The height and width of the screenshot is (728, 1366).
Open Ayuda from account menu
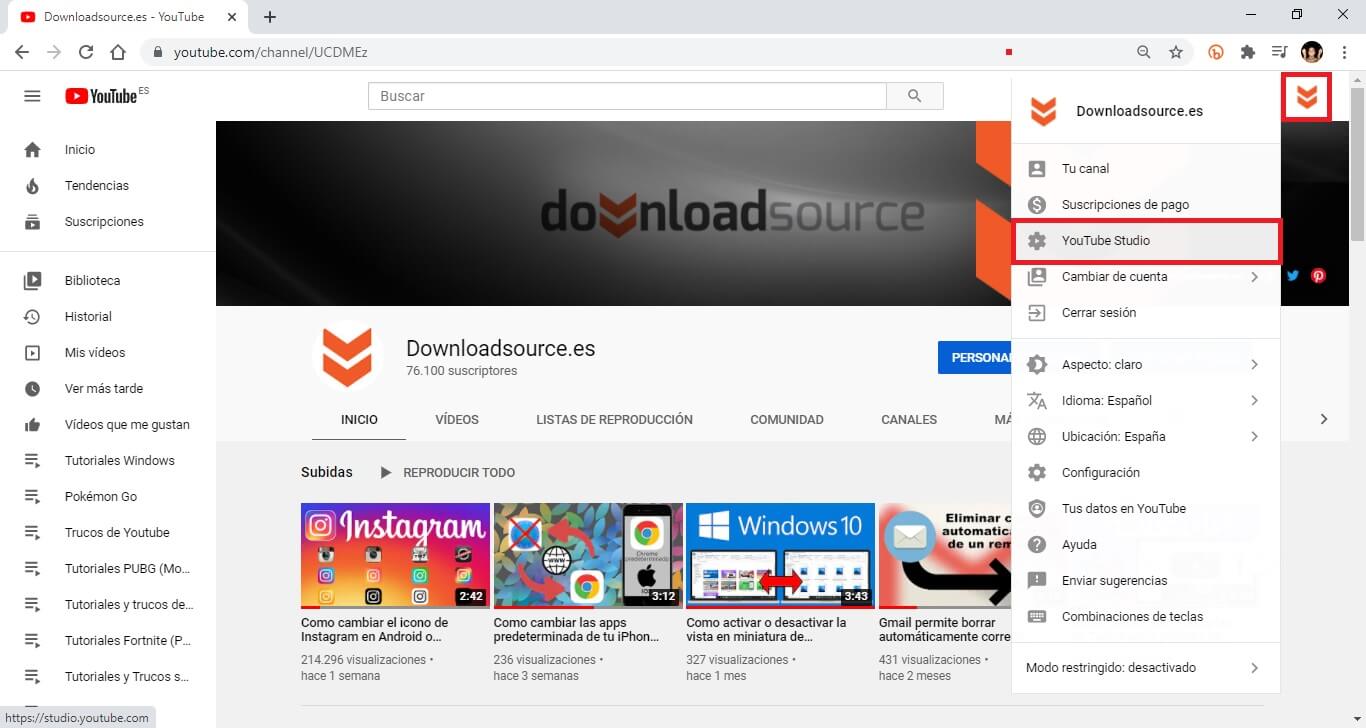1146,545
